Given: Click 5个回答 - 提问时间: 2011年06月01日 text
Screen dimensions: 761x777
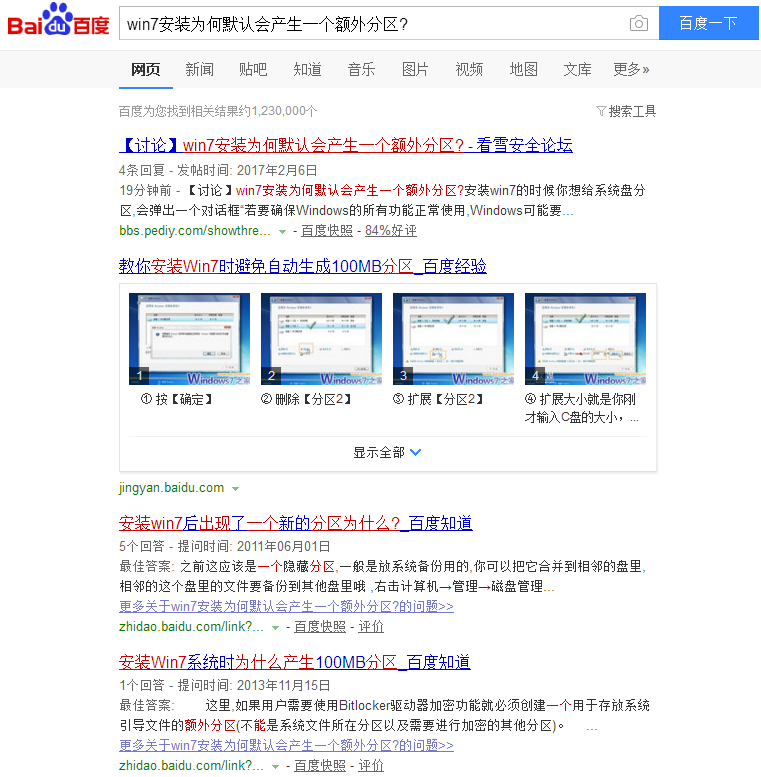Looking at the screenshot, I should [x=224, y=547].
